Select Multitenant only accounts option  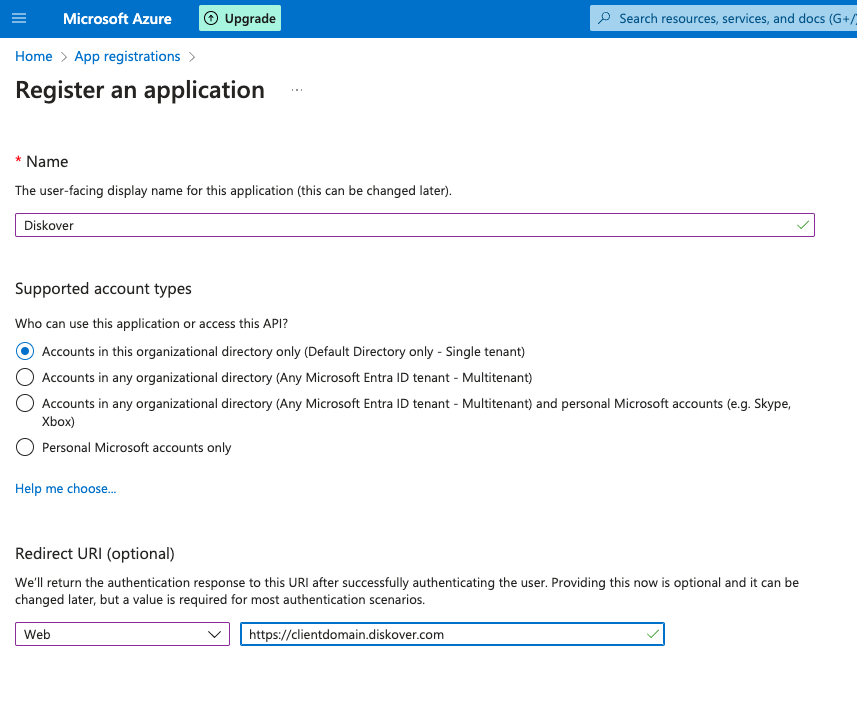(x=25, y=377)
